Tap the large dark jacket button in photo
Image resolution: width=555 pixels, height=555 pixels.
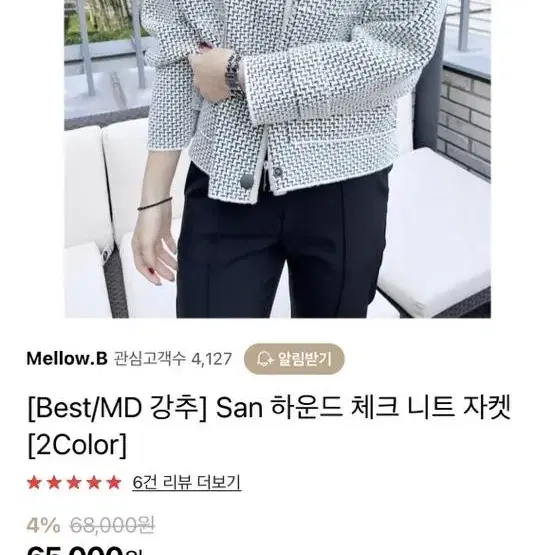pos(246,181)
